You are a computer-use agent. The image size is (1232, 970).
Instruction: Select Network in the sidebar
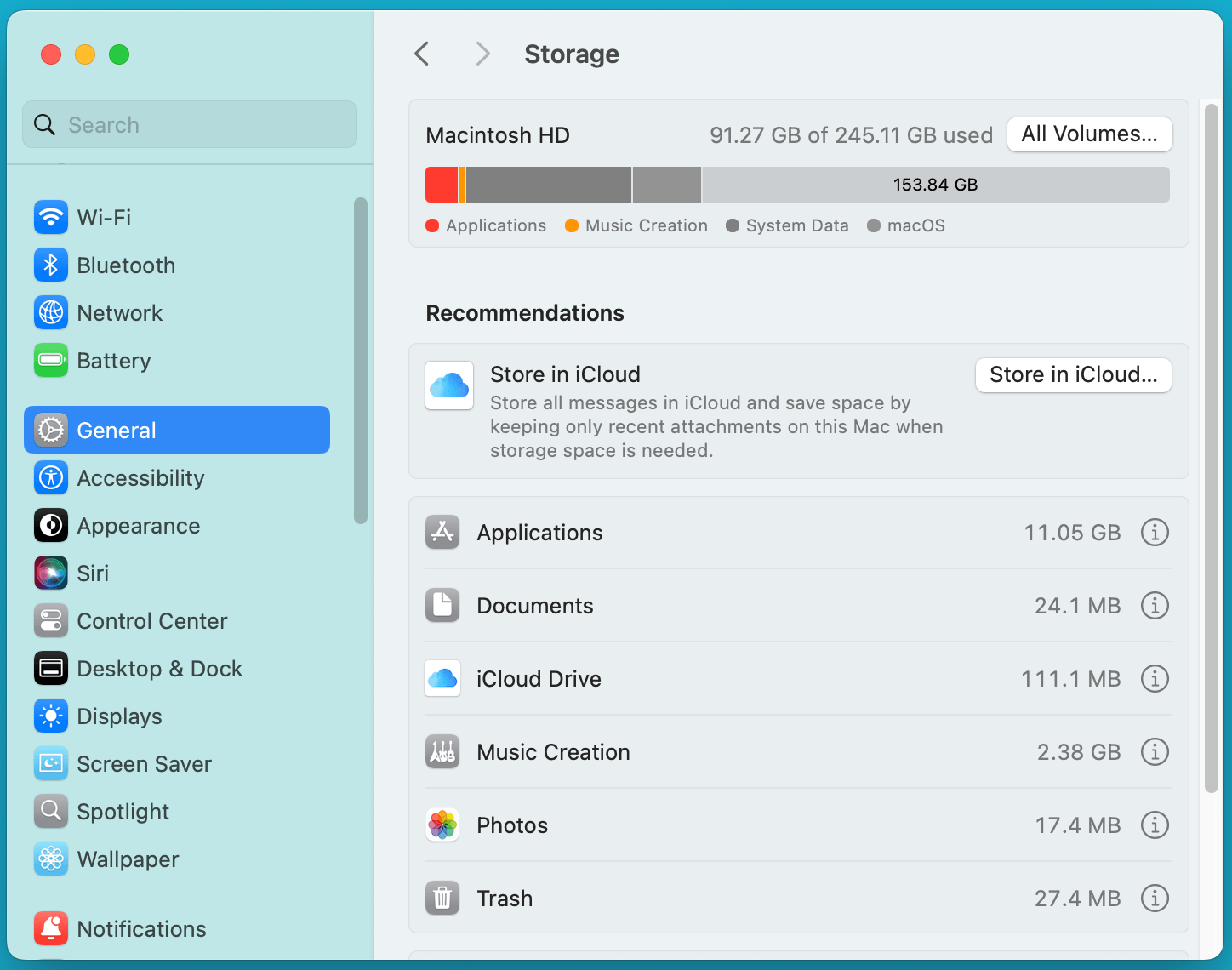119,312
